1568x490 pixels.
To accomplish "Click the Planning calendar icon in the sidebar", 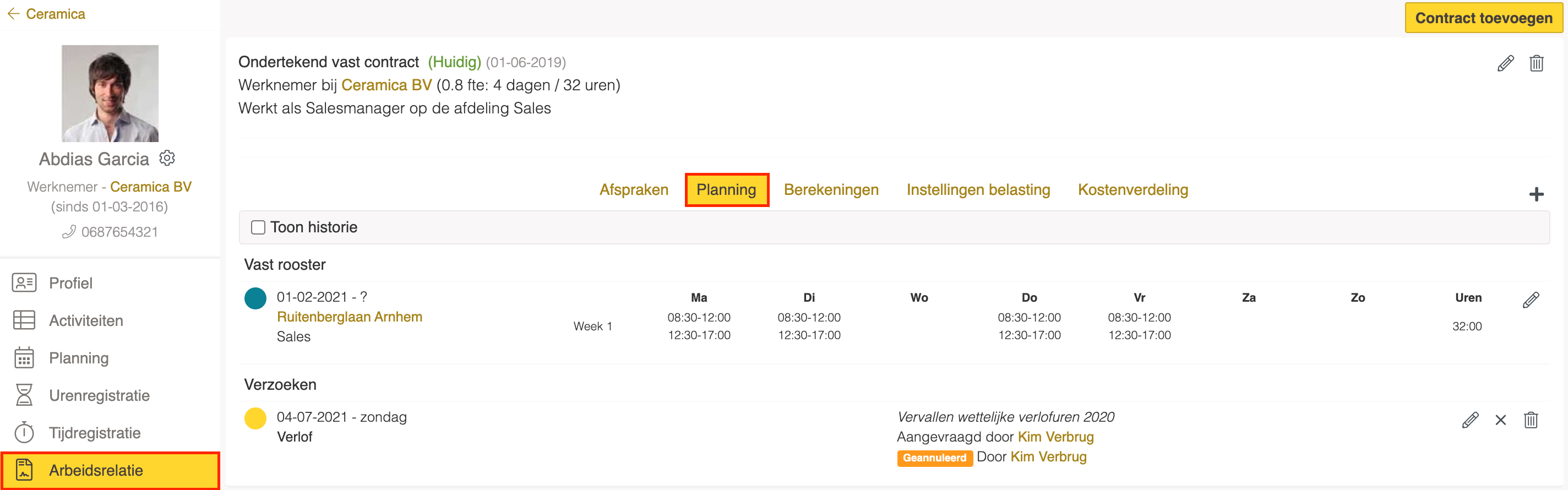I will coord(24,358).
